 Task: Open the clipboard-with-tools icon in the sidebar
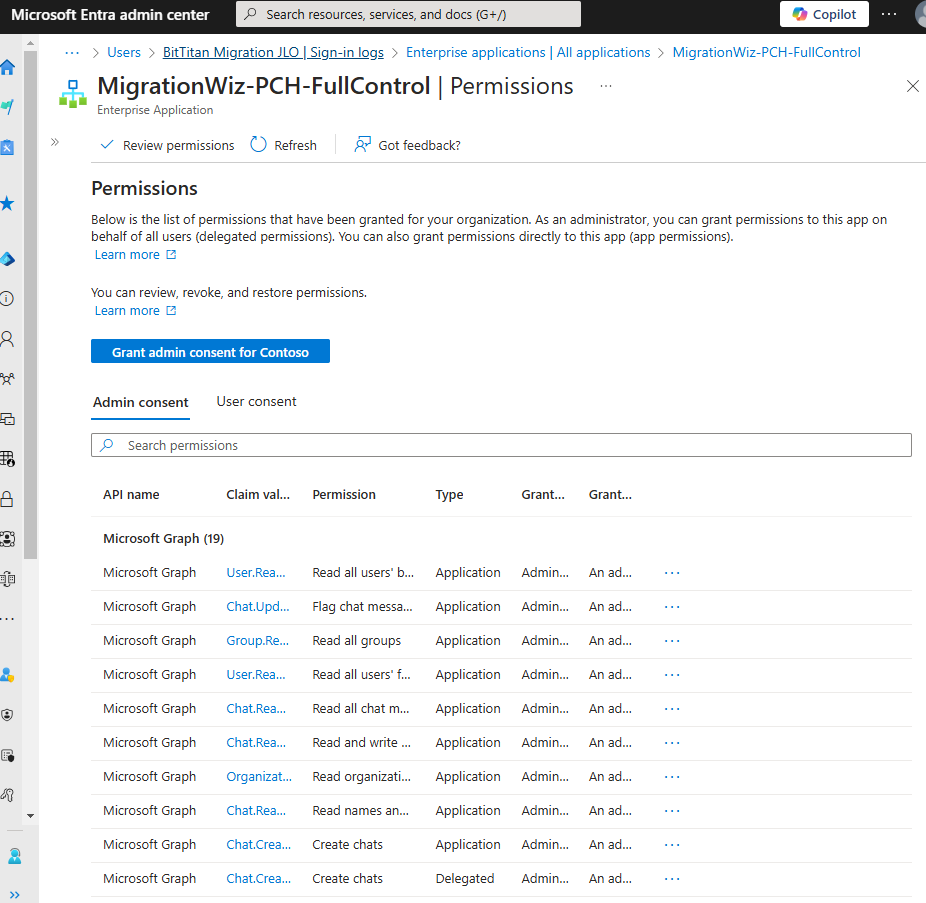point(7,147)
